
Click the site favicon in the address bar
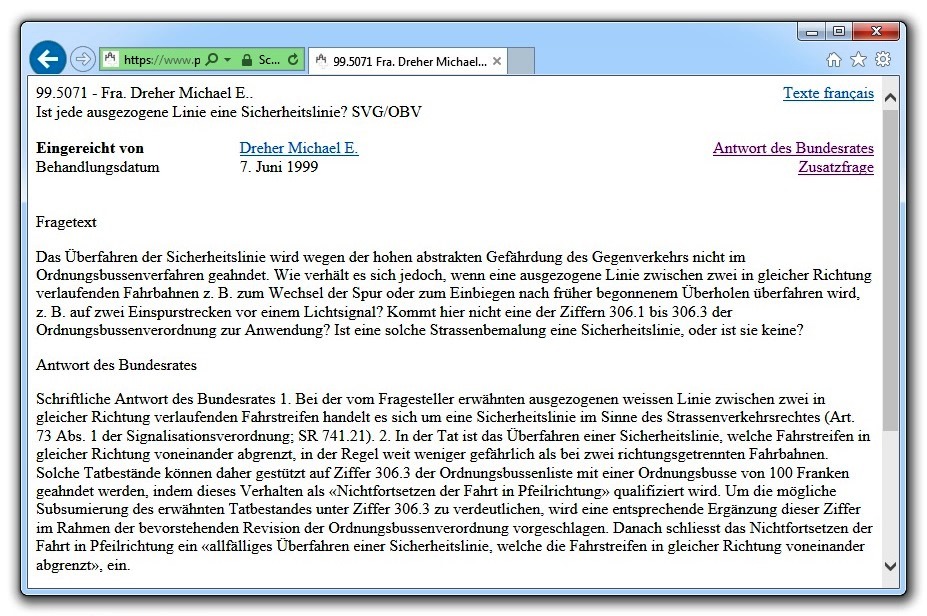[x=110, y=59]
